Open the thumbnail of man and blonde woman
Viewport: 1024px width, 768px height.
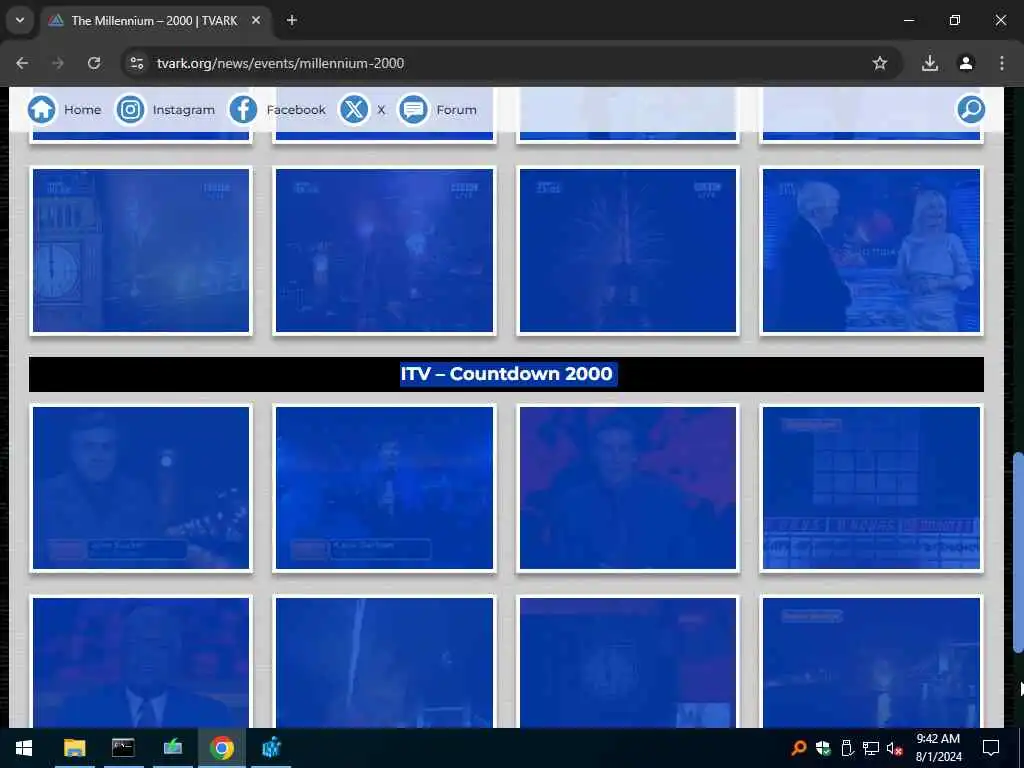871,251
